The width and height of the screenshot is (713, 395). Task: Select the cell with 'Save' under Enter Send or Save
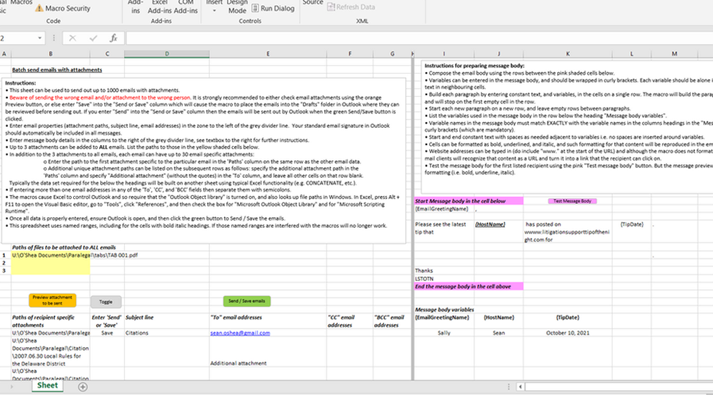107,333
